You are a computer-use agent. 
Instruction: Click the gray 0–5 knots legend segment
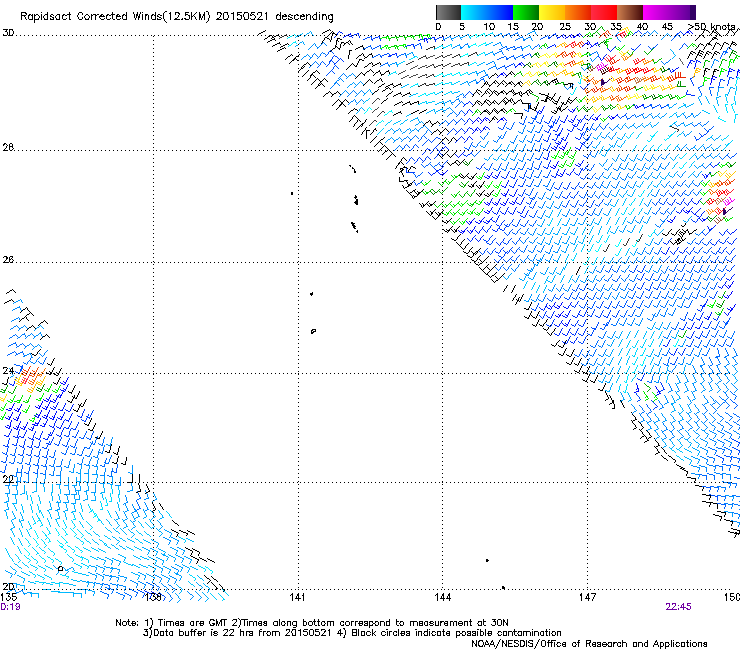coord(449,12)
